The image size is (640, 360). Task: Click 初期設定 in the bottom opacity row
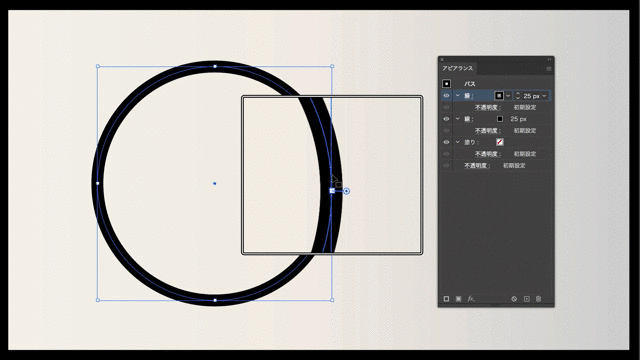[x=514, y=166]
